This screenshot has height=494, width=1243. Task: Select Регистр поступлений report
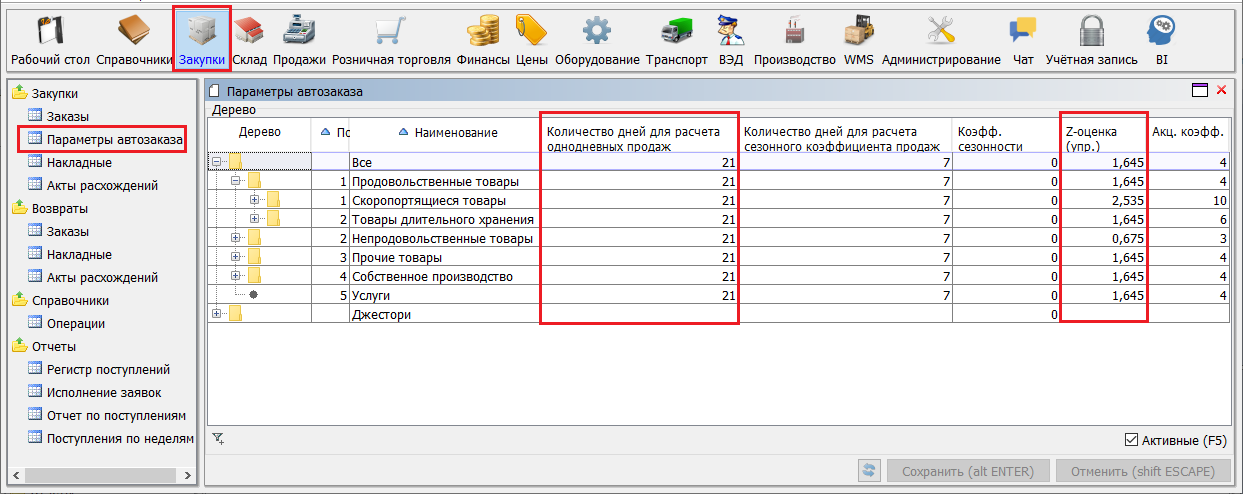(x=108, y=369)
